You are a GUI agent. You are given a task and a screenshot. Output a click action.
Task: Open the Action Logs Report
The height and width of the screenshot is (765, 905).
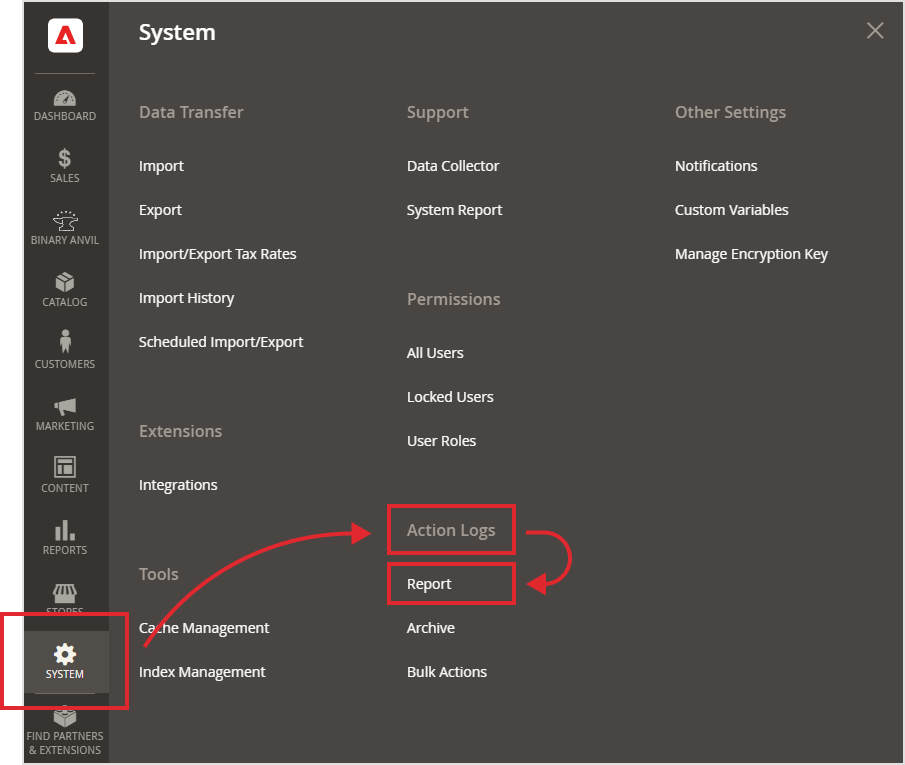[428, 583]
